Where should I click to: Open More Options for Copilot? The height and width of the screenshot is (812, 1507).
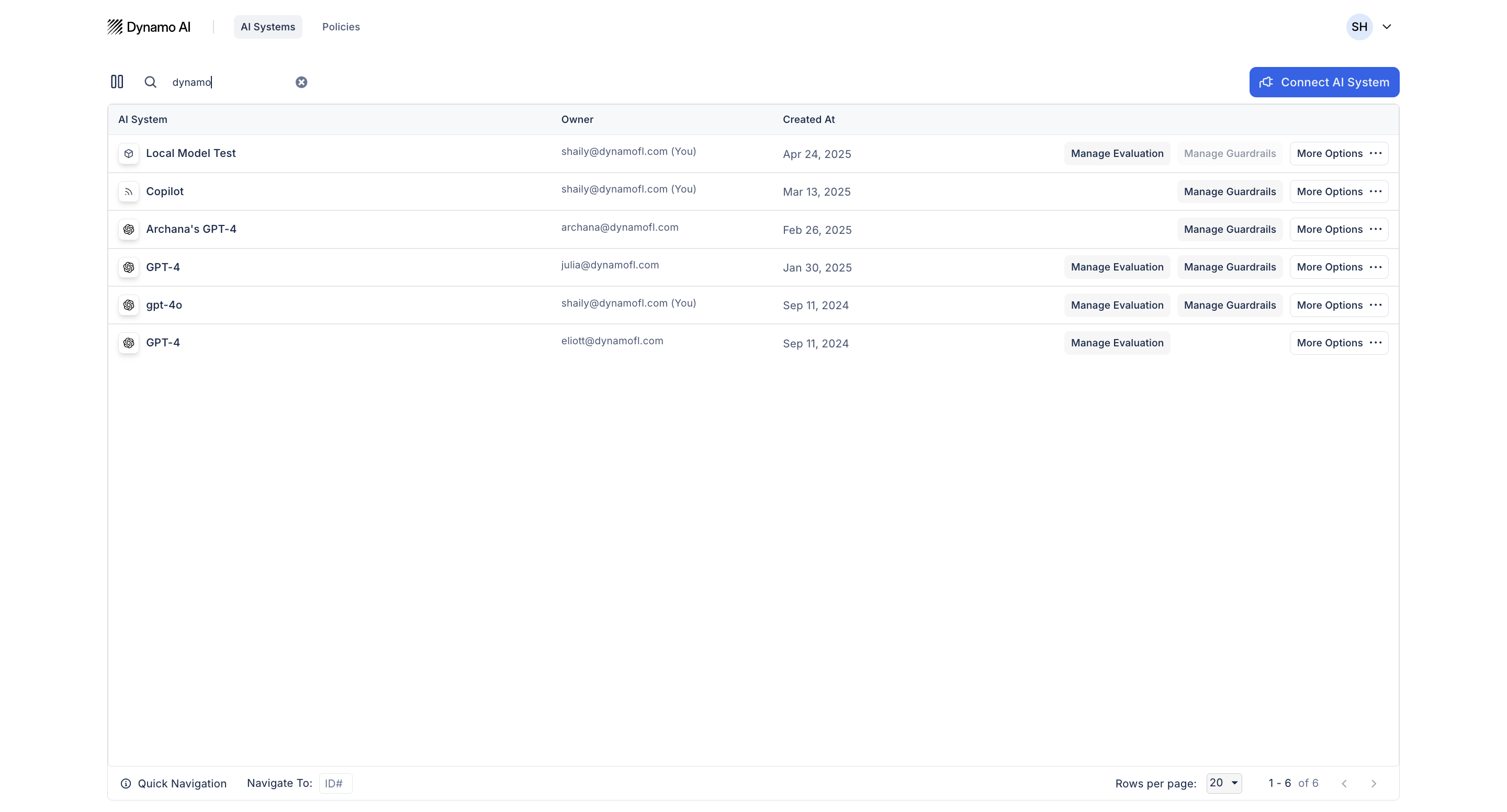click(x=1339, y=191)
